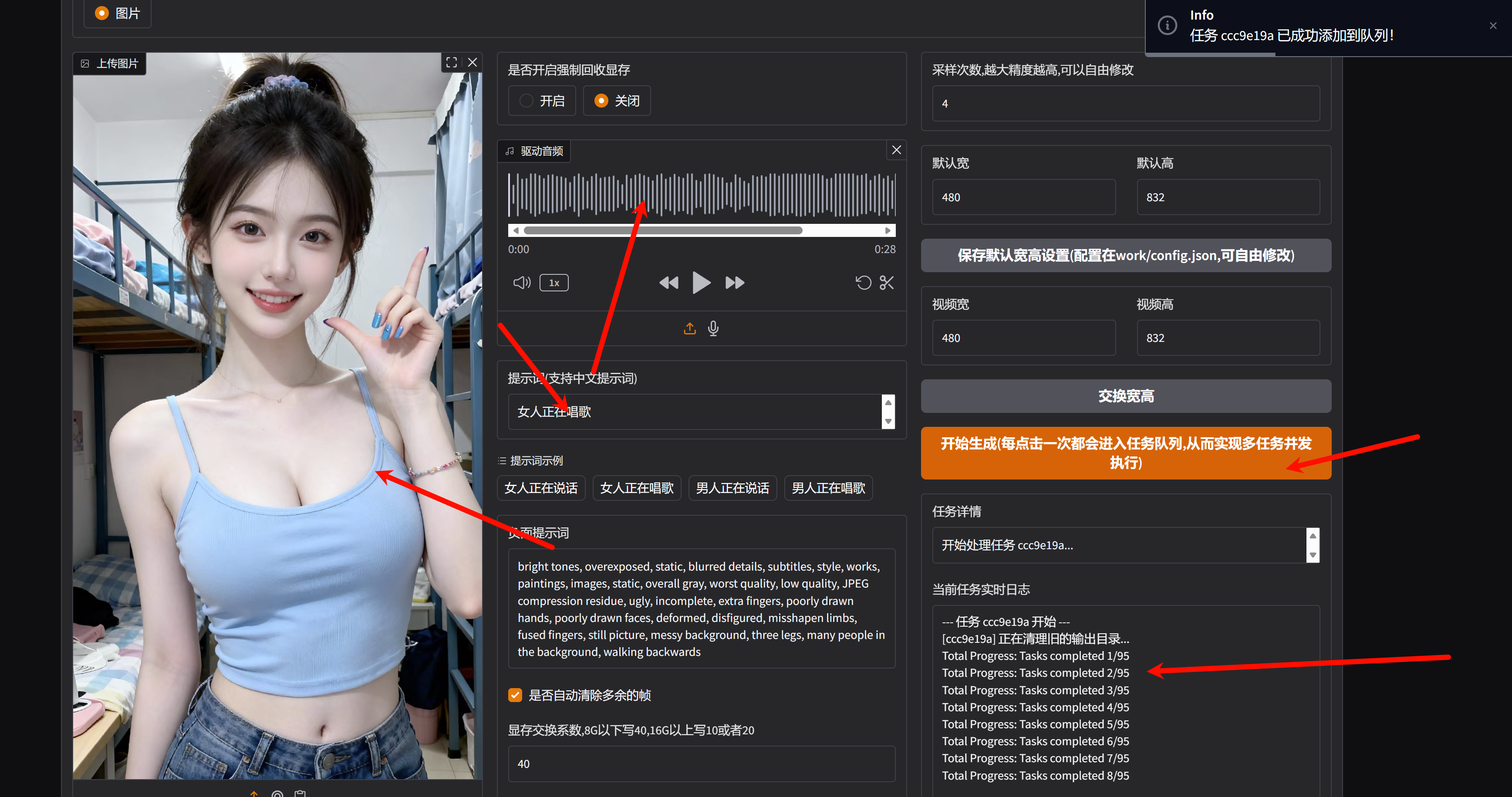1512x797 pixels.
Task: Change playback speed with 1x button
Action: (553, 283)
